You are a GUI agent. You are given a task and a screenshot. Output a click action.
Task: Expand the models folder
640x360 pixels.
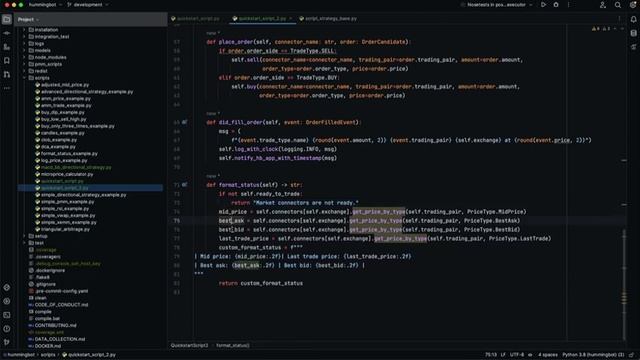pyautogui.click(x=24, y=51)
